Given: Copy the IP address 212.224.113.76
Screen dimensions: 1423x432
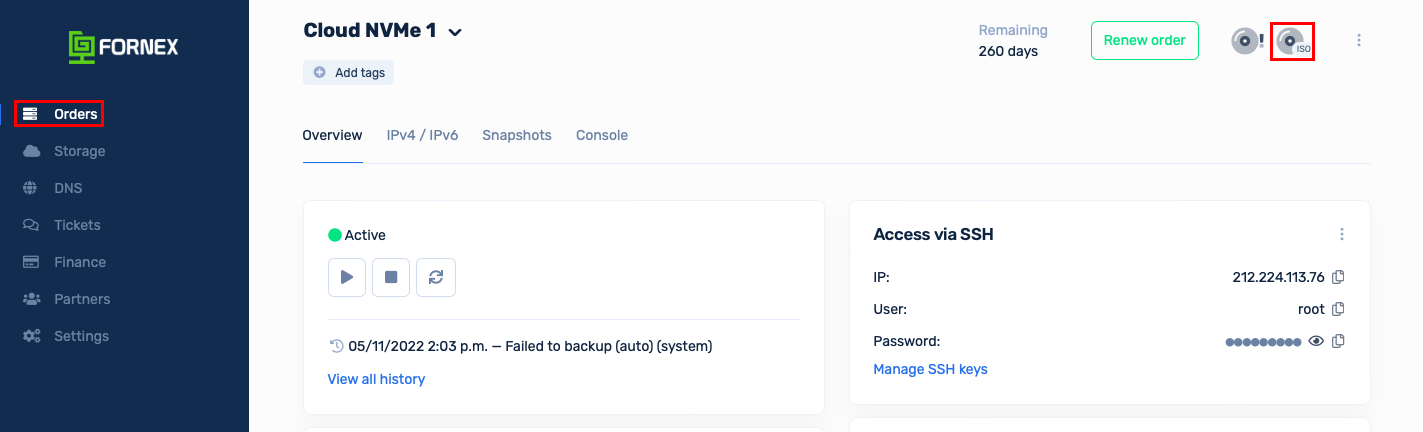Looking at the screenshot, I should 1338,277.
